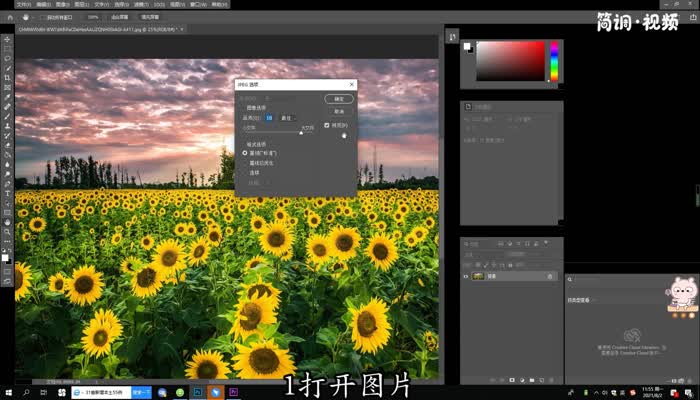Hide the Background layer with eye icon

466,276
